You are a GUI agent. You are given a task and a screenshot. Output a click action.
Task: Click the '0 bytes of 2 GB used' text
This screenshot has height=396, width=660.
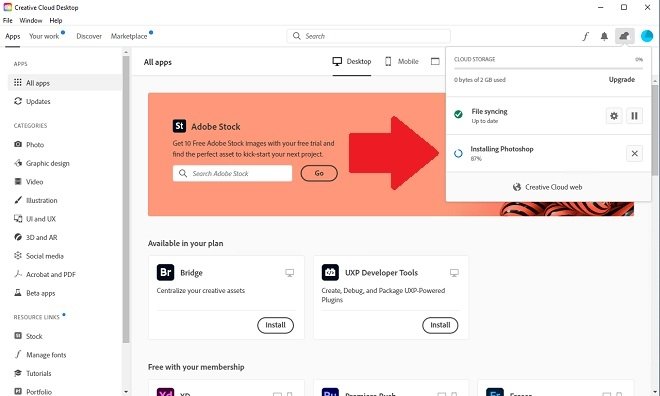(479, 80)
